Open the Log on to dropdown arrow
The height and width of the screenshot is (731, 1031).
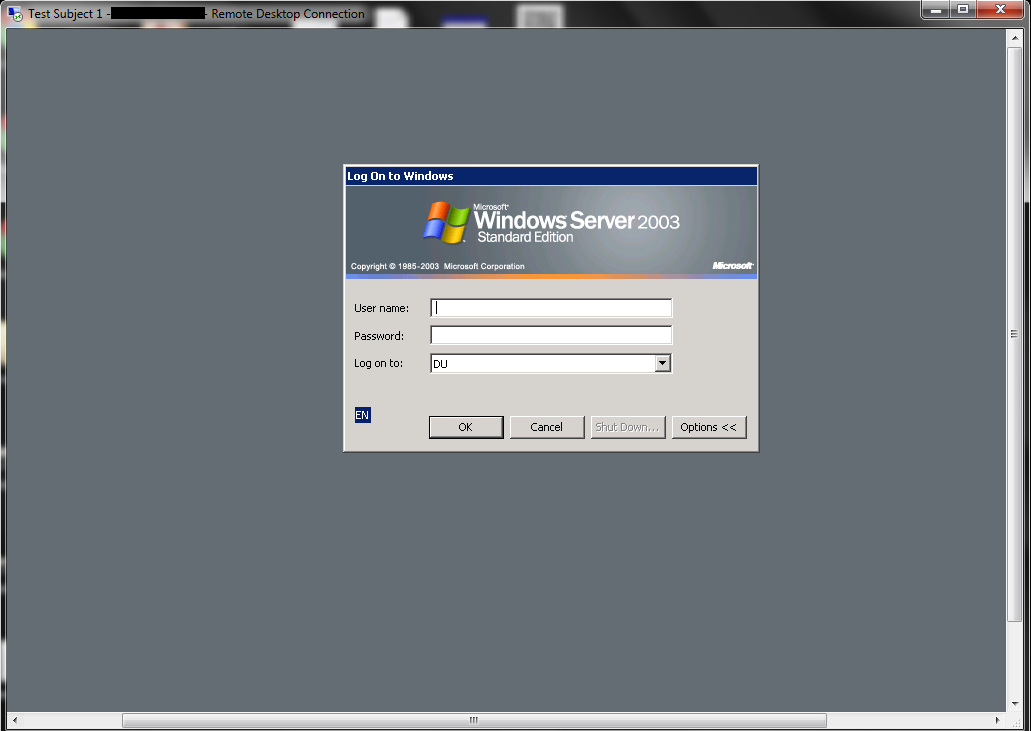point(663,363)
